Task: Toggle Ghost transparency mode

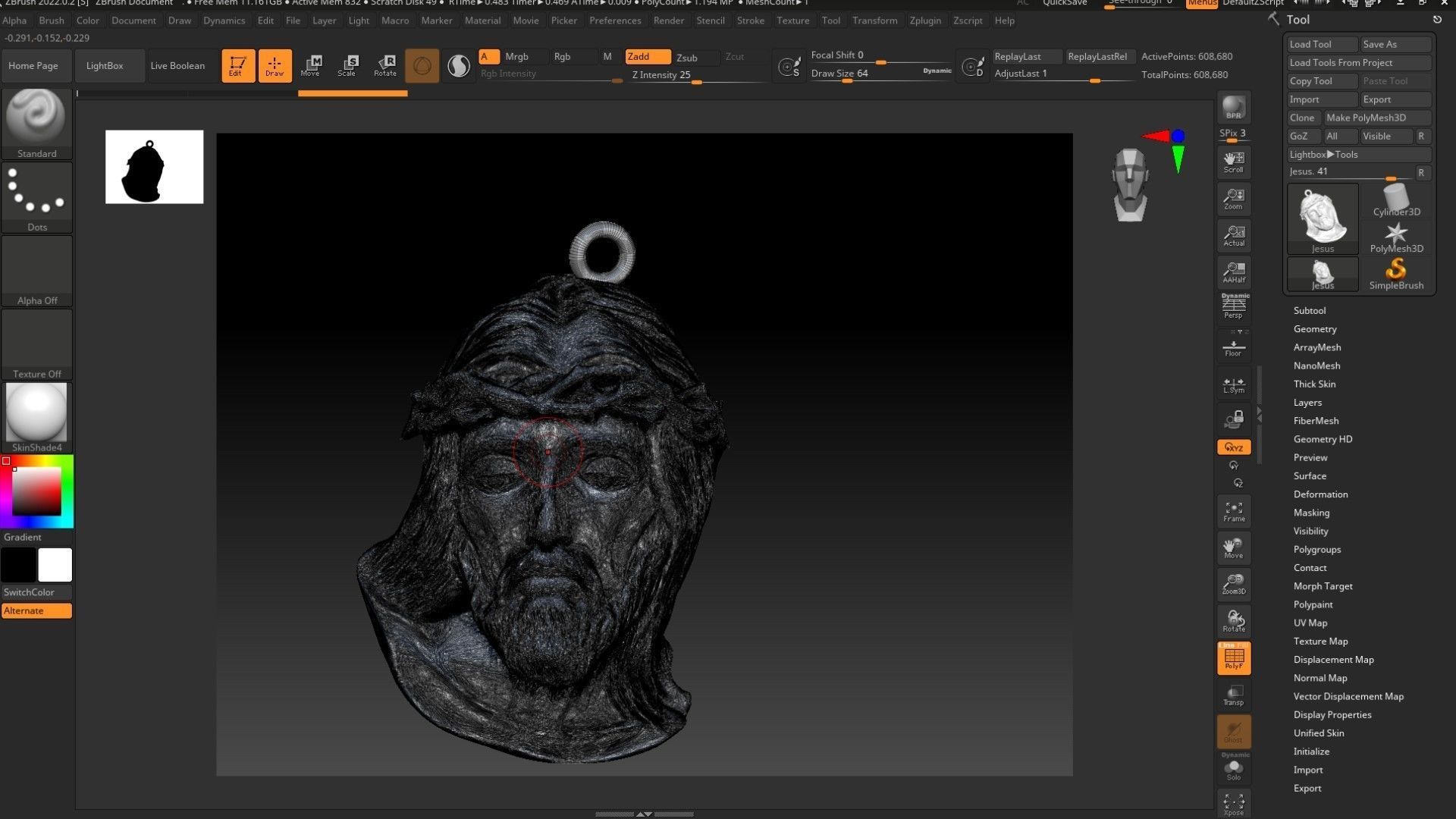Action: [1234, 731]
